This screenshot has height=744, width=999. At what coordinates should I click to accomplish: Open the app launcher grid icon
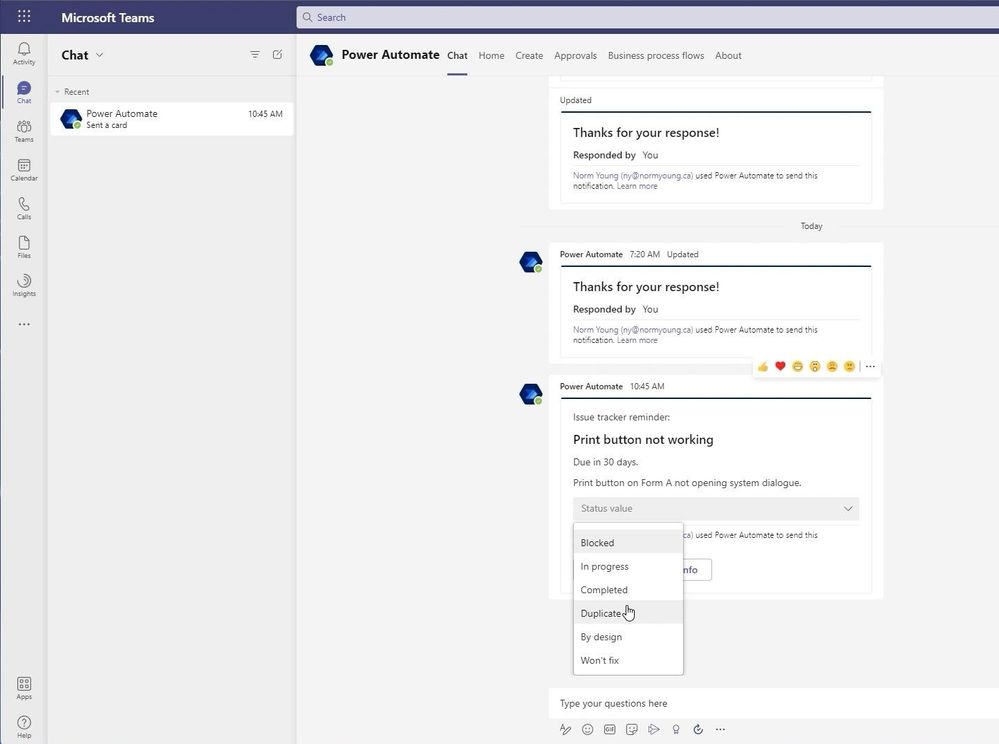pyautogui.click(x=24, y=17)
